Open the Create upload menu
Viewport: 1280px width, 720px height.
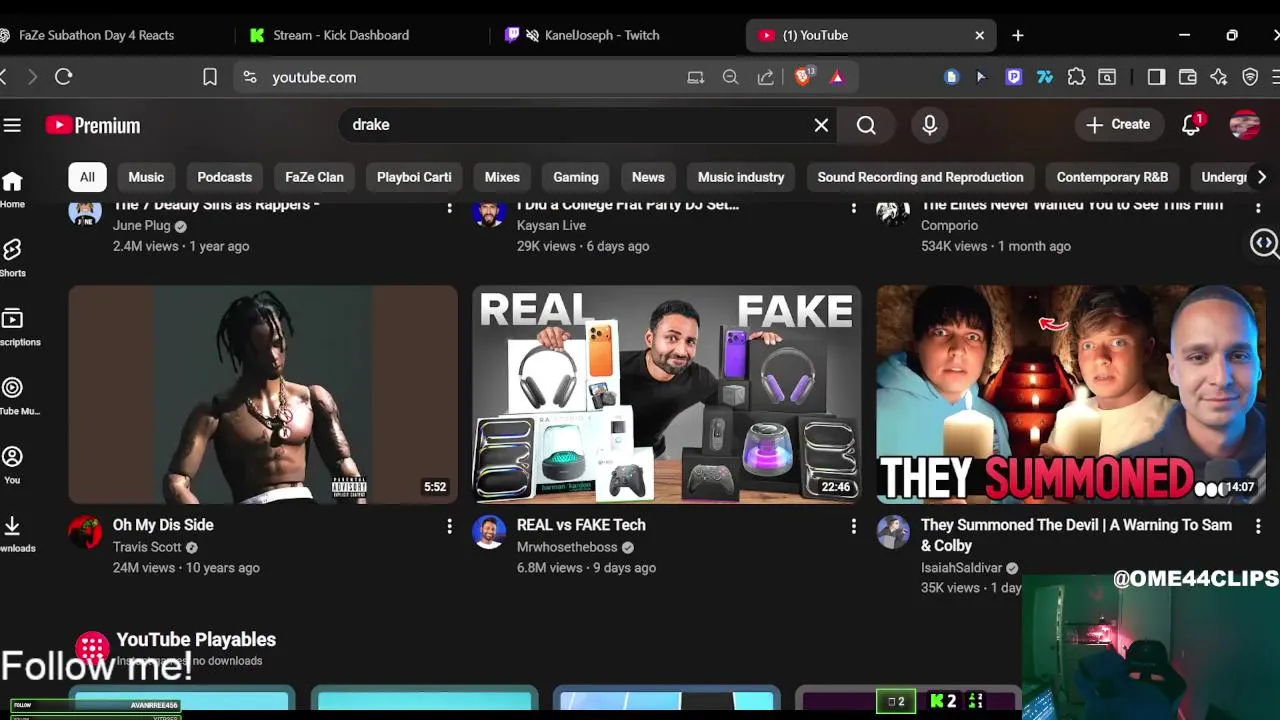coord(1118,125)
